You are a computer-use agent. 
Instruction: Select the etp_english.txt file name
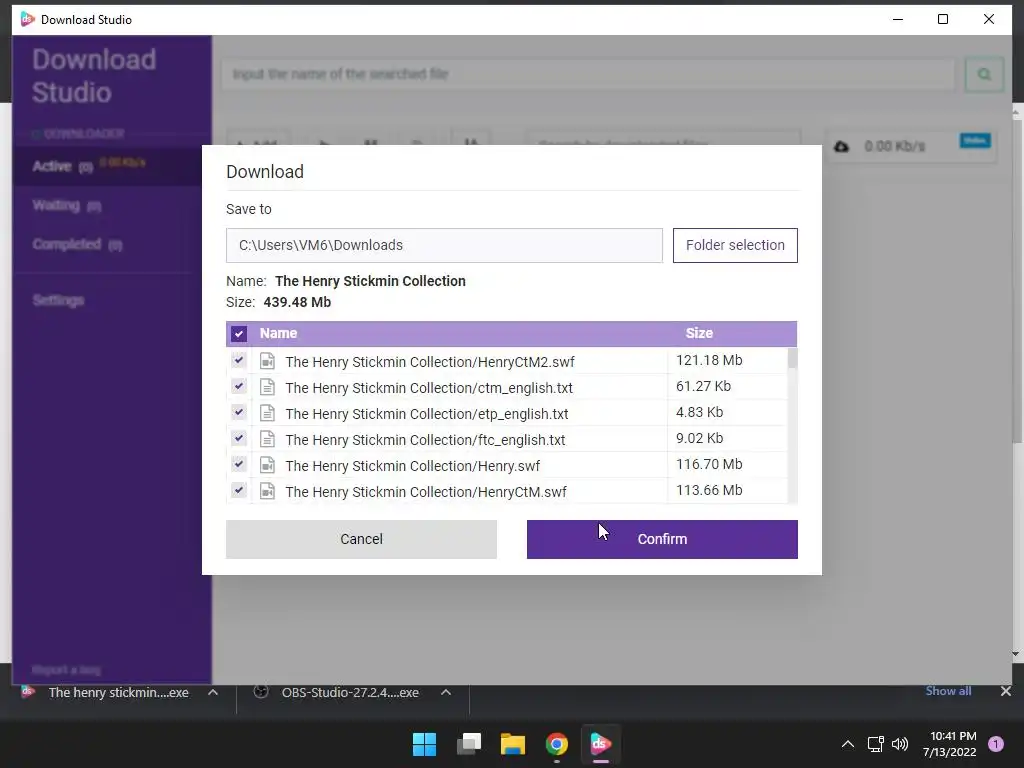click(426, 414)
